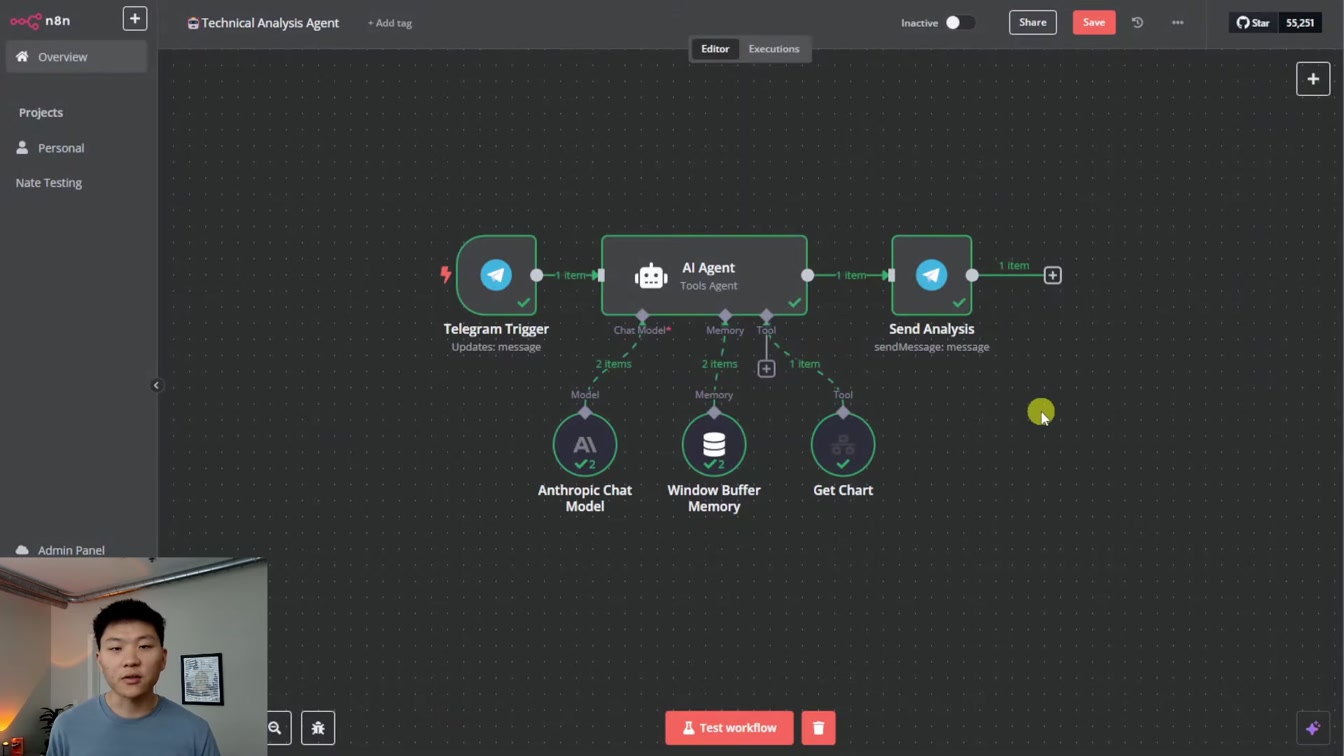Select the Anthropic Chat Model node
This screenshot has width=1344, height=756.
(x=585, y=445)
